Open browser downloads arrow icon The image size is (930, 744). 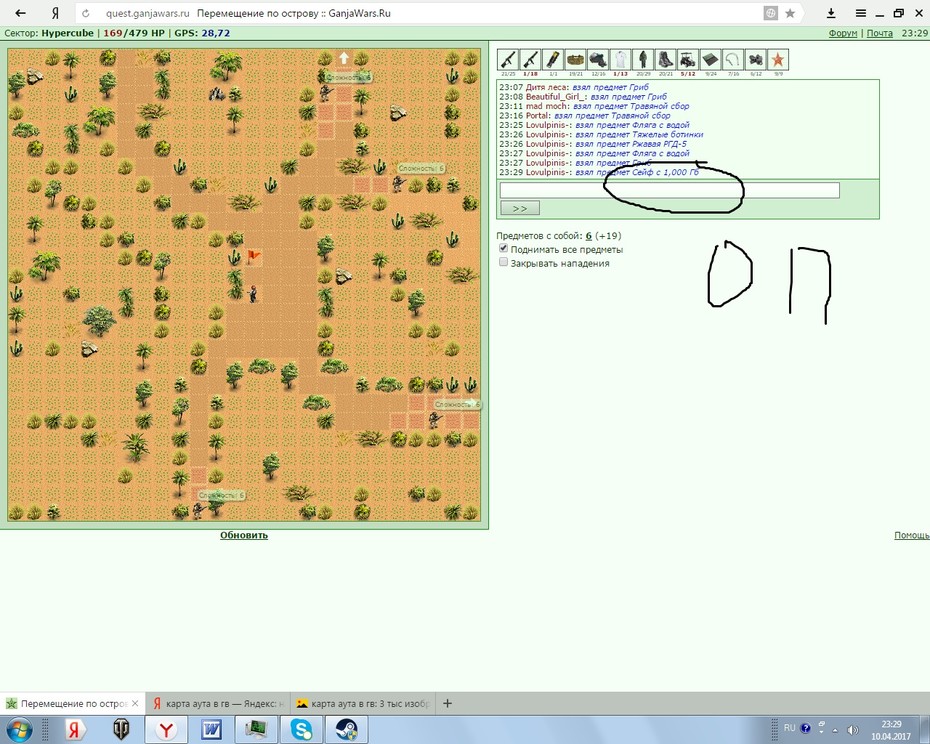[831, 13]
